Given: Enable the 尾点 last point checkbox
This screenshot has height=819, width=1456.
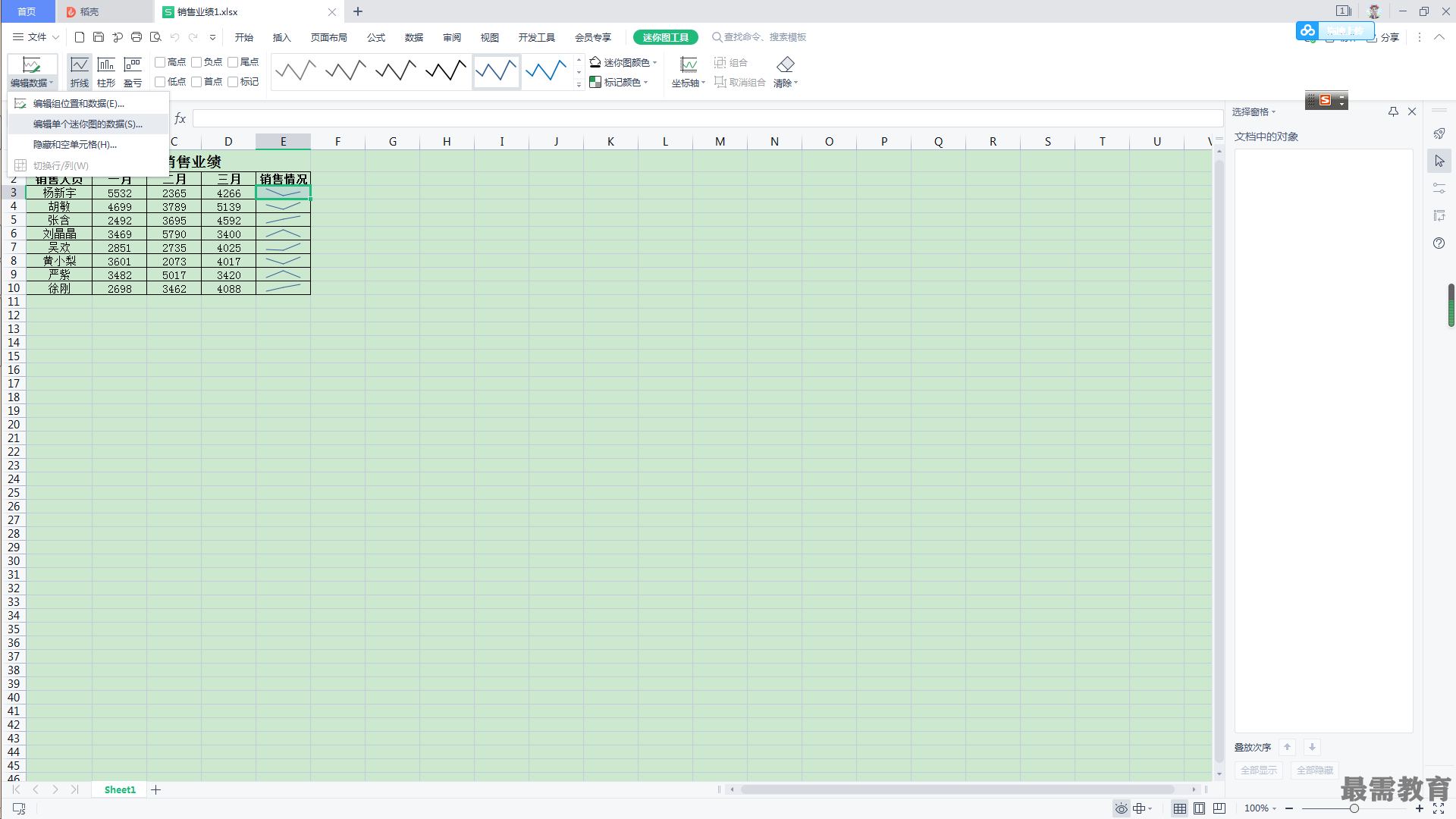Looking at the screenshot, I should tap(233, 62).
